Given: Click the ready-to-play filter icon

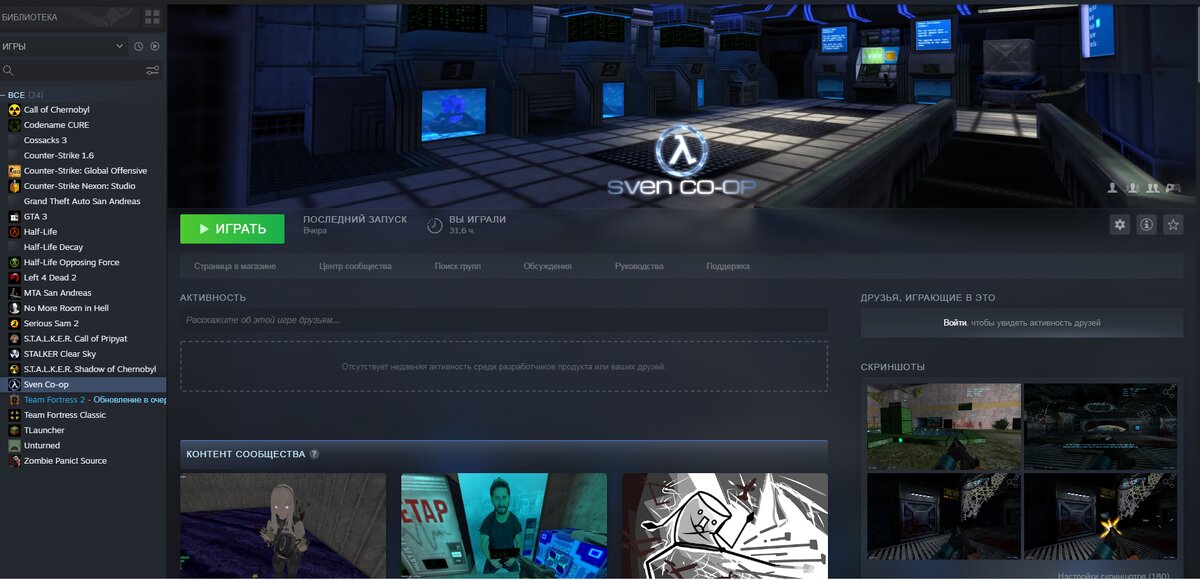Looking at the screenshot, I should click(155, 46).
